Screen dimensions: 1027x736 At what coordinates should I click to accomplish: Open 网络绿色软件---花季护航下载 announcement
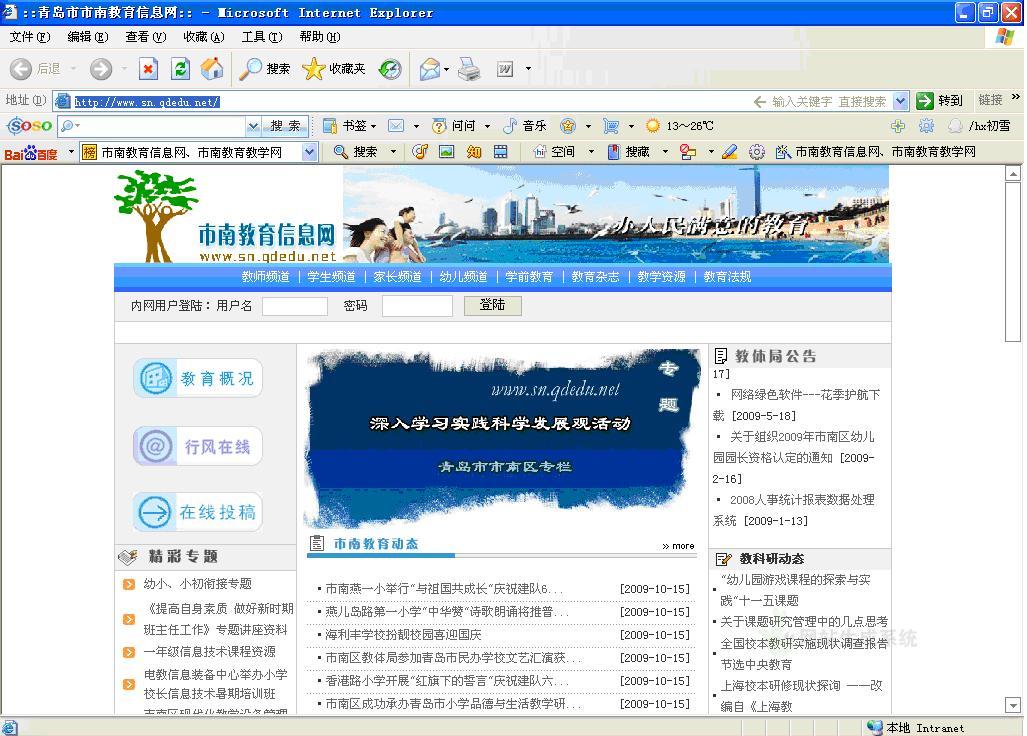(797, 405)
